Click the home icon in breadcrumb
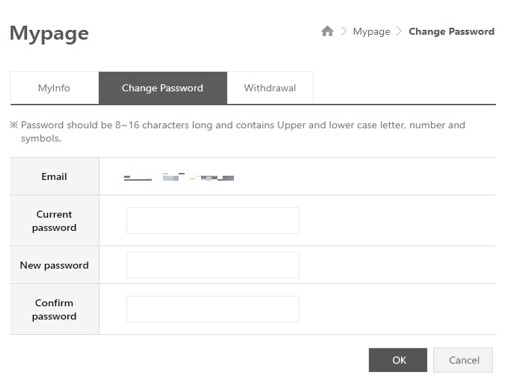 tap(327, 31)
